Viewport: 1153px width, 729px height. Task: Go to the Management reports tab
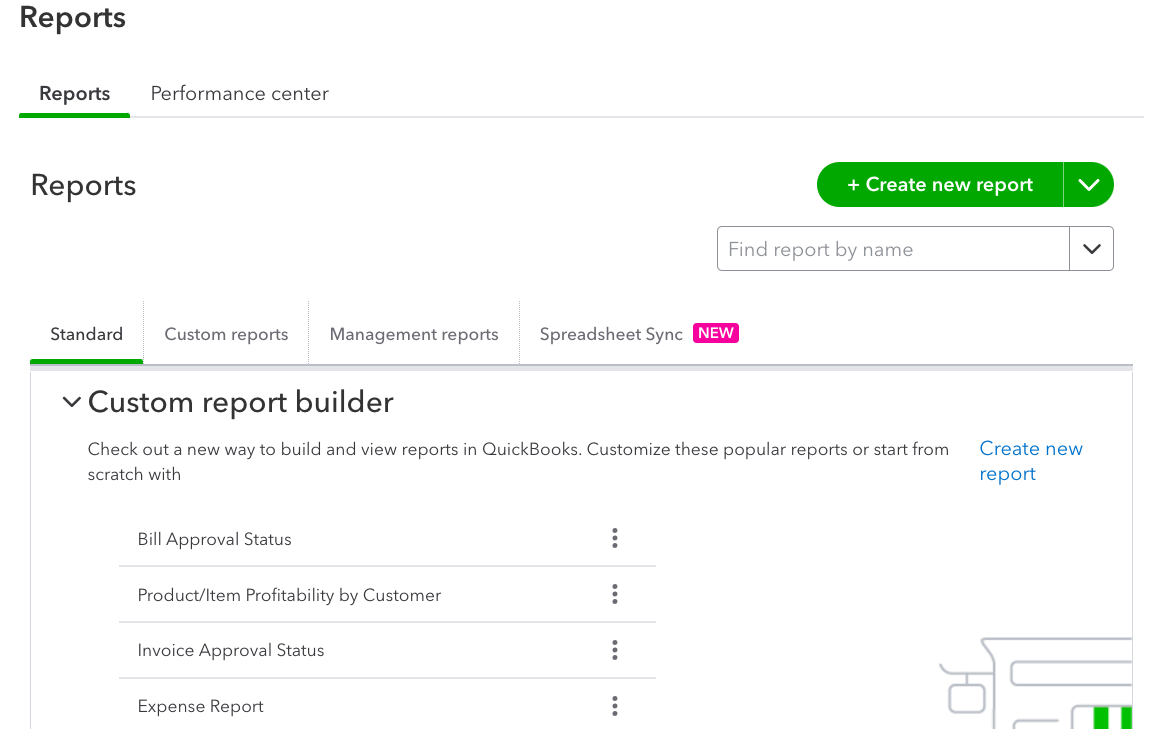[x=414, y=335]
